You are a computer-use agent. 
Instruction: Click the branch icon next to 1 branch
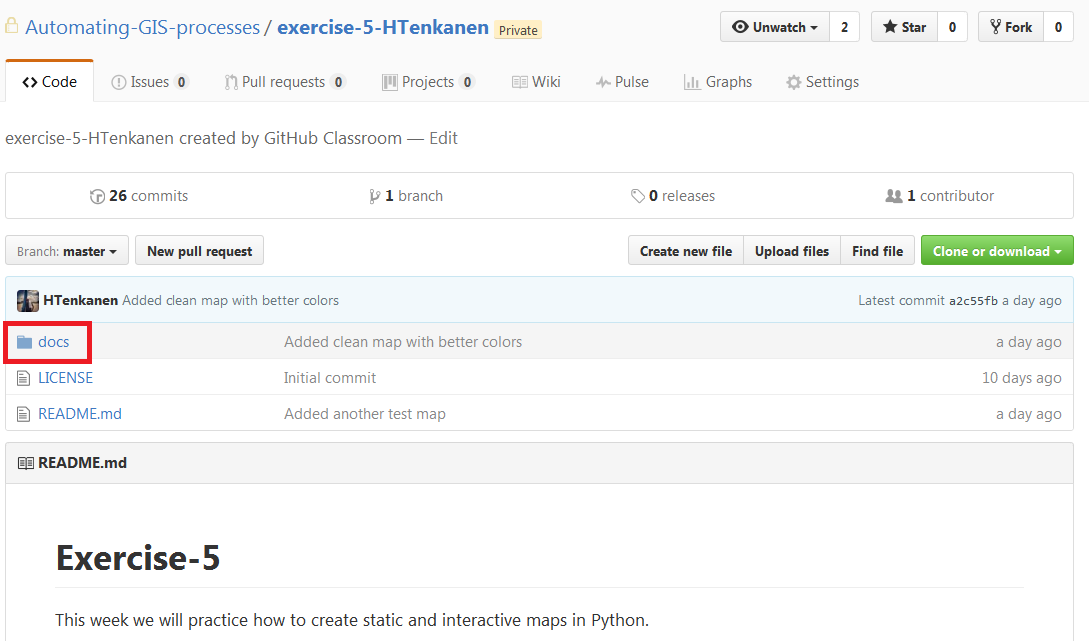375,196
